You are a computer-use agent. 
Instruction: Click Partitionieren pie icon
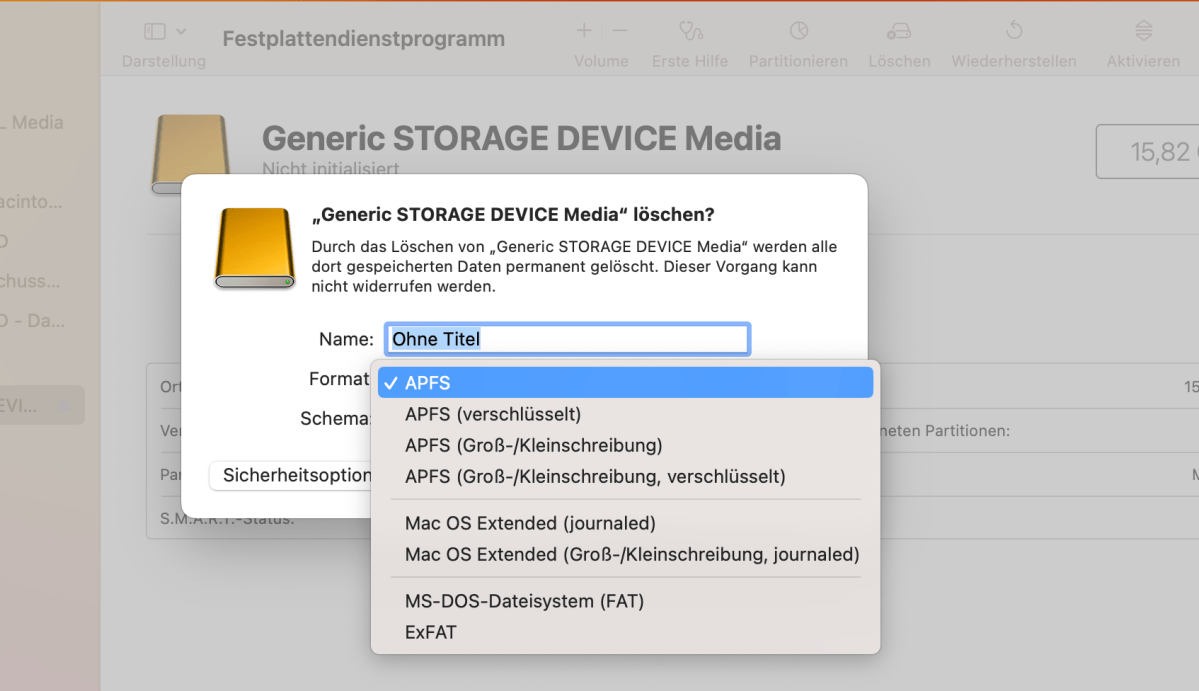(798, 31)
